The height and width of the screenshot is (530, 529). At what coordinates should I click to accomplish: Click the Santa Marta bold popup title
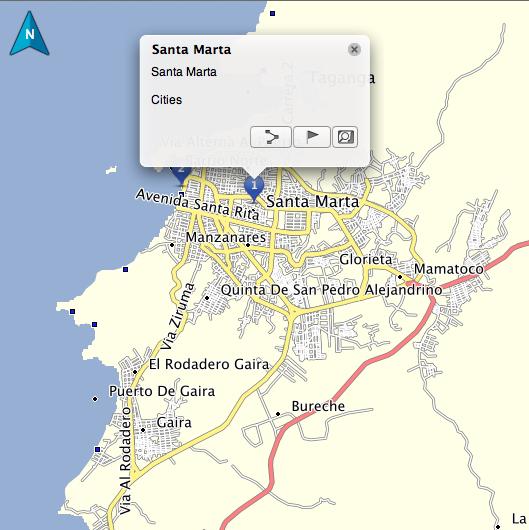point(191,50)
